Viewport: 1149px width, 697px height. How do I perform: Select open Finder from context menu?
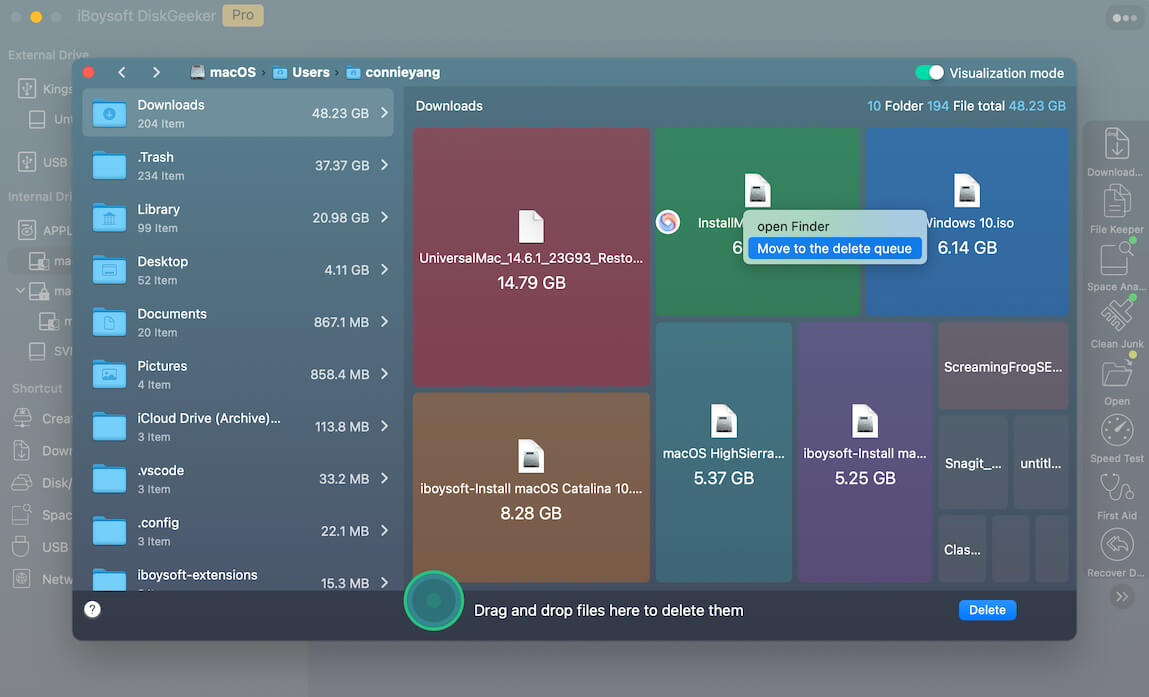793,227
